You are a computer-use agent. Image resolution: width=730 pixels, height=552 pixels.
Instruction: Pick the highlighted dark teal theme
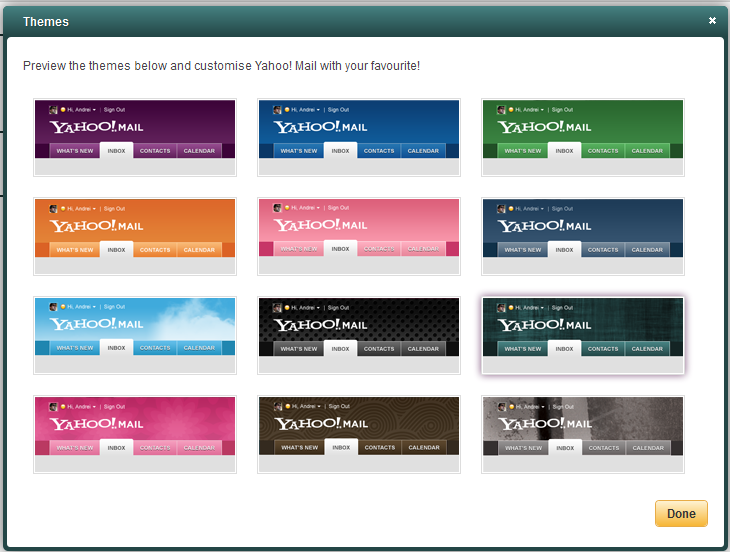583,335
